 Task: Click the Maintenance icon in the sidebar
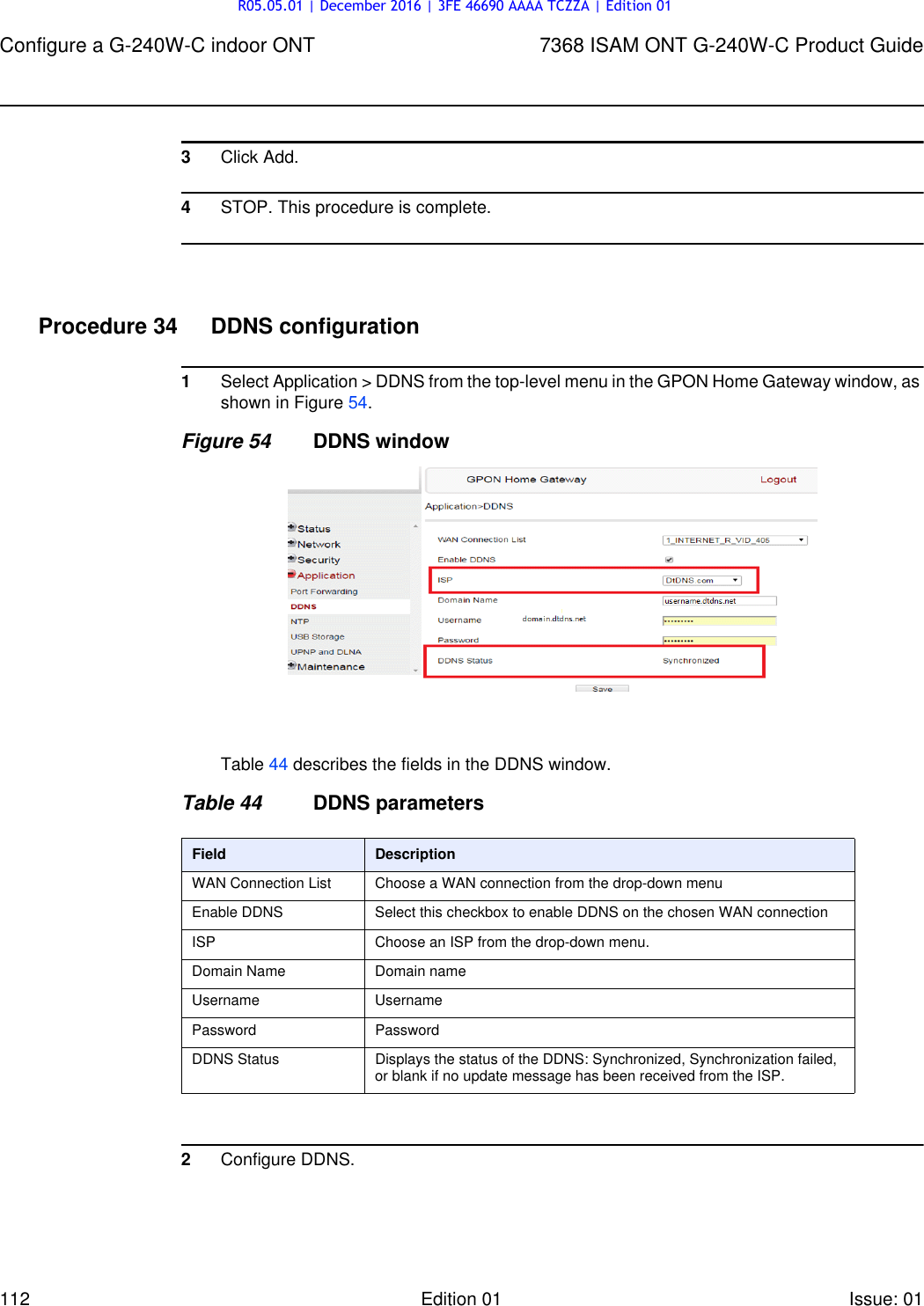tap(291, 667)
